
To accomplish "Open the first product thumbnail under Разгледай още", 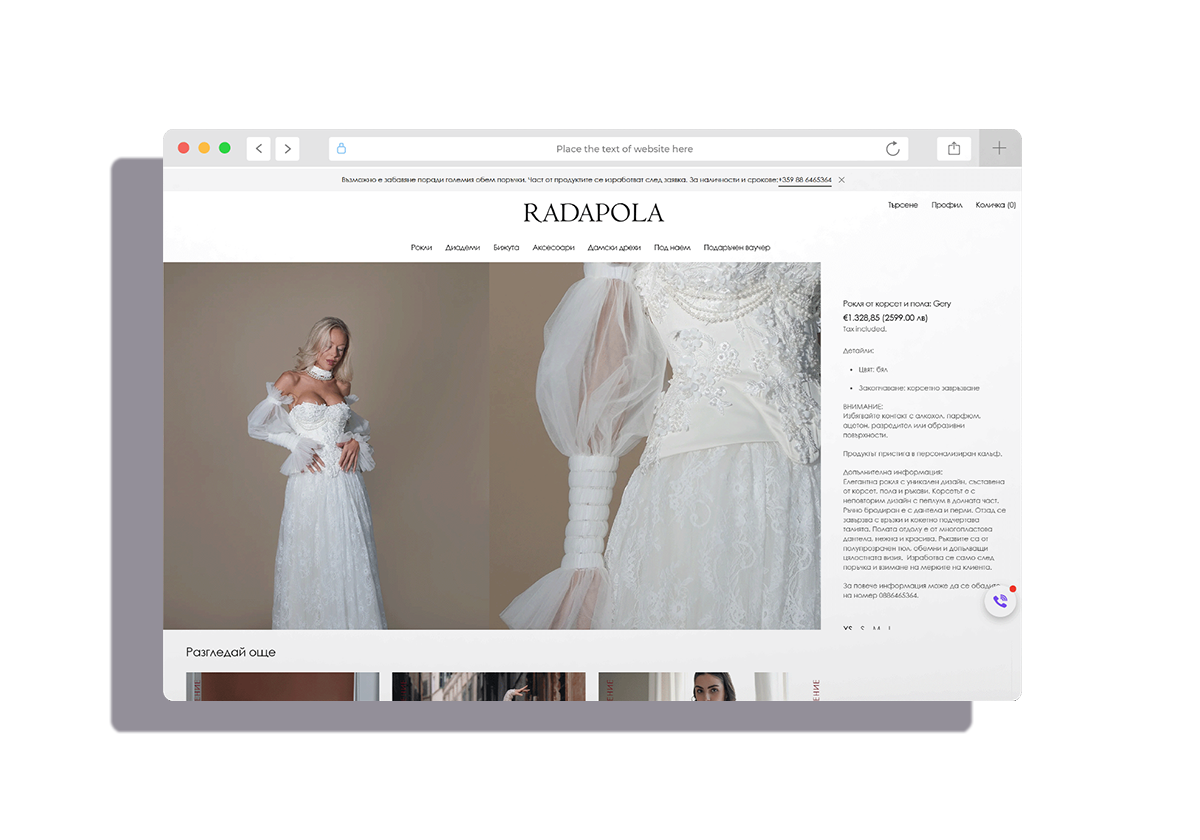I will [x=283, y=686].
